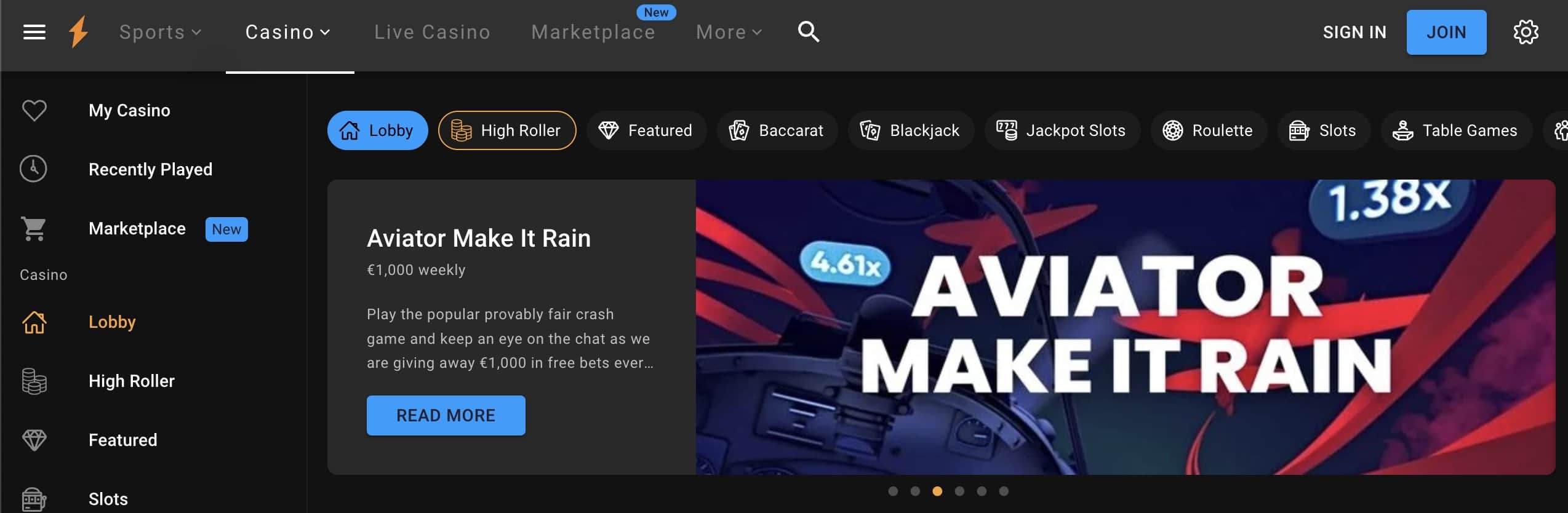Click the READ MORE button
This screenshot has width=1568, height=513.
click(446, 415)
